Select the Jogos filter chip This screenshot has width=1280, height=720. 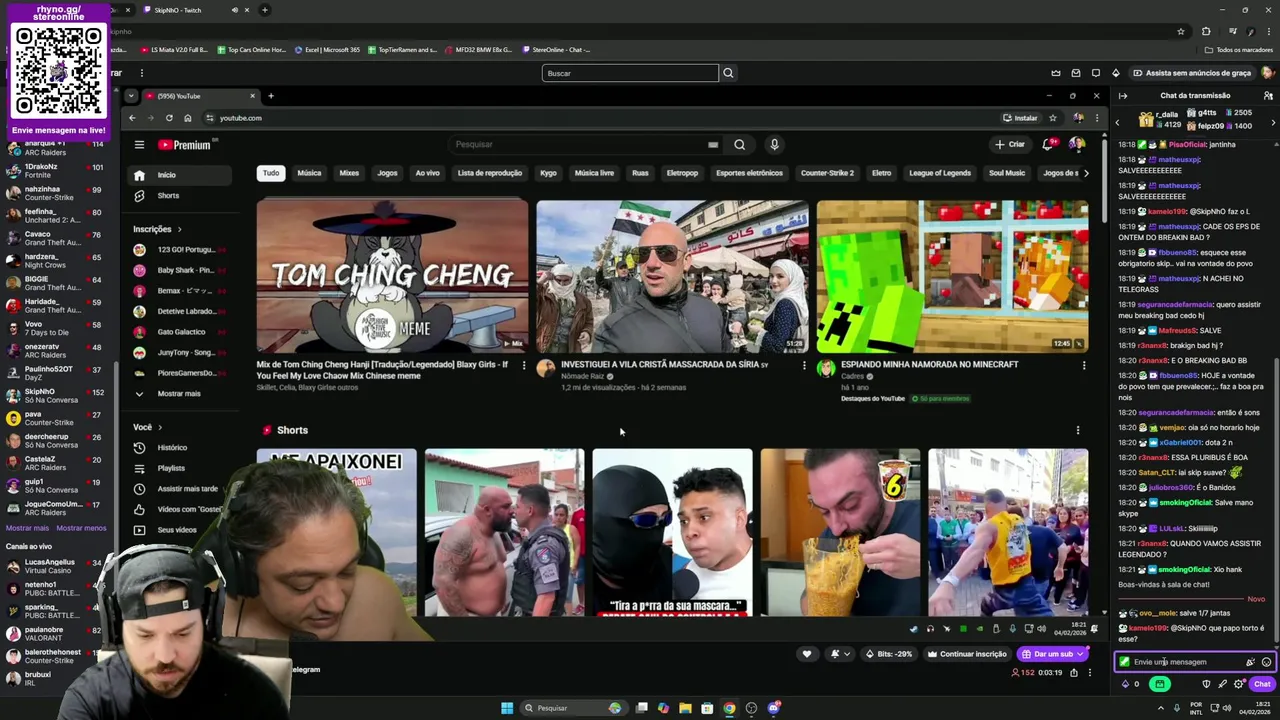[387, 173]
